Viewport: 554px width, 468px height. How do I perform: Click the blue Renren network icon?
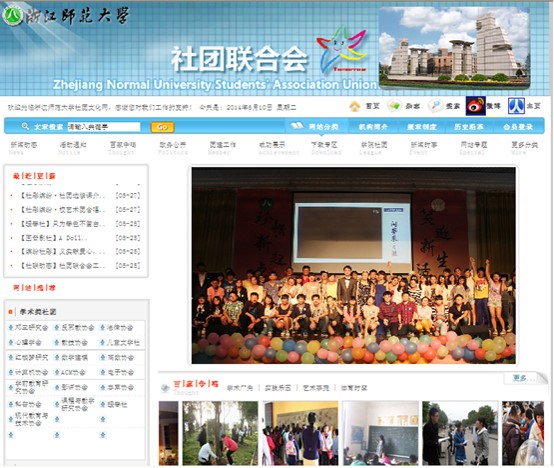516,106
